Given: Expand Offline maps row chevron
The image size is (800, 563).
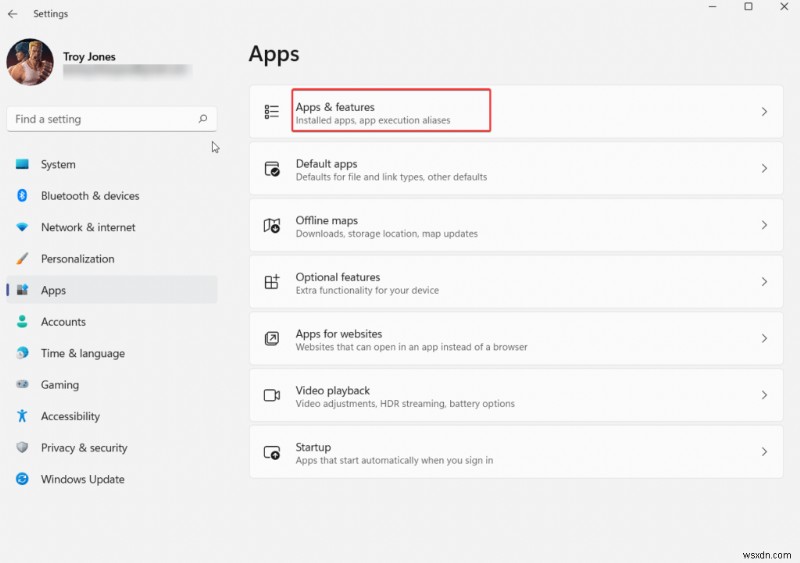Looking at the screenshot, I should tap(764, 225).
